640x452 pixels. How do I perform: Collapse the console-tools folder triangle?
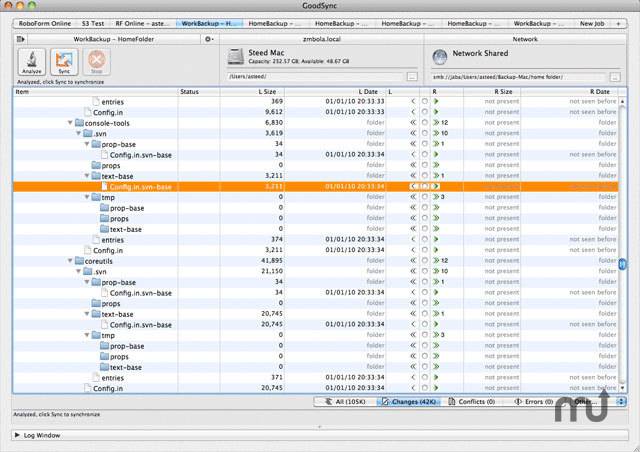point(70,122)
